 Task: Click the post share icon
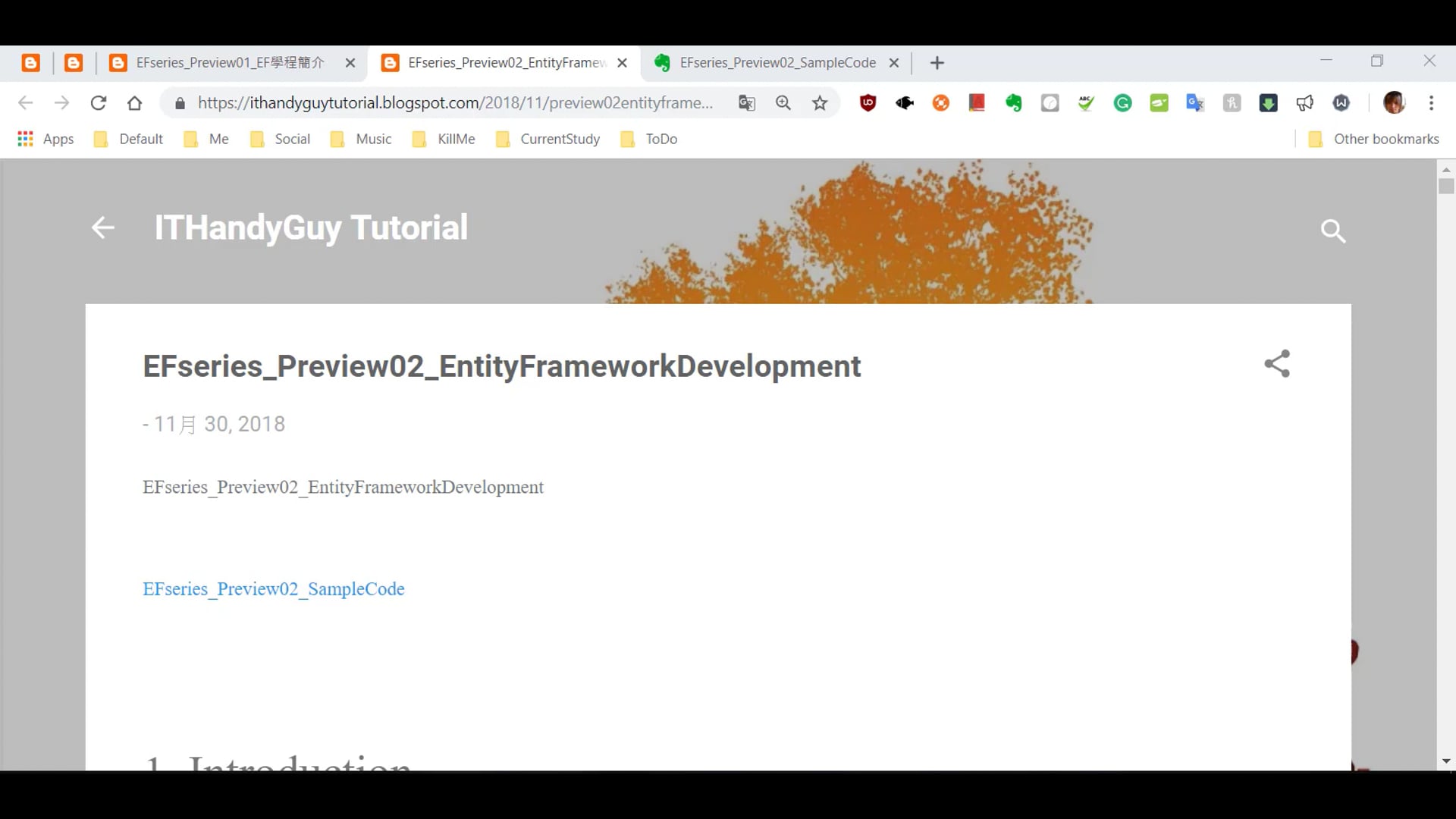[x=1277, y=364]
